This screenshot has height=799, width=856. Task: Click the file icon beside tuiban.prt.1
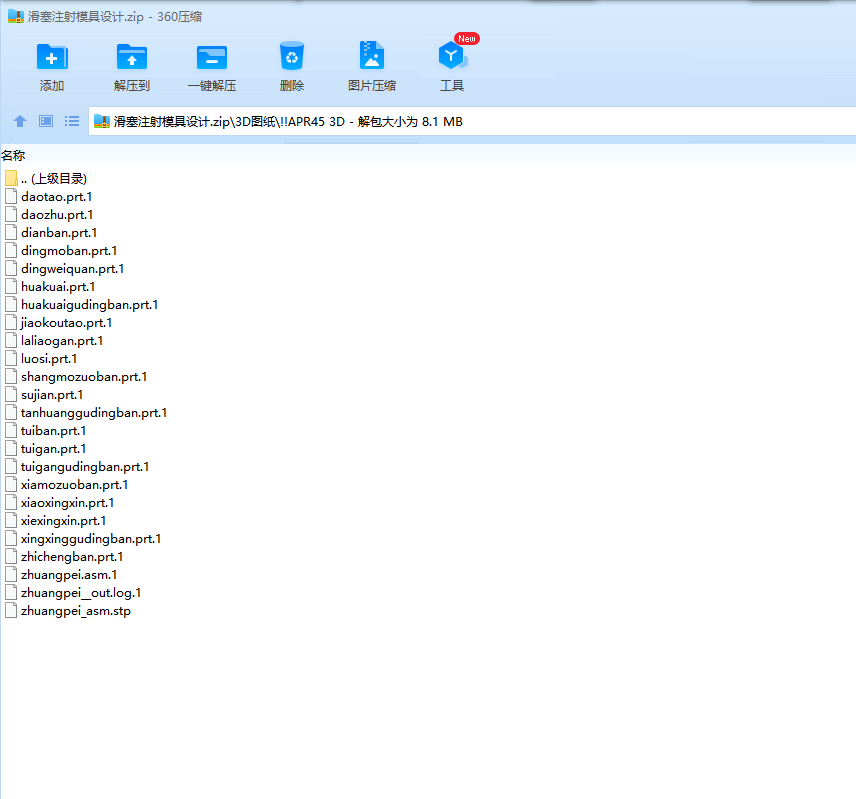11,431
